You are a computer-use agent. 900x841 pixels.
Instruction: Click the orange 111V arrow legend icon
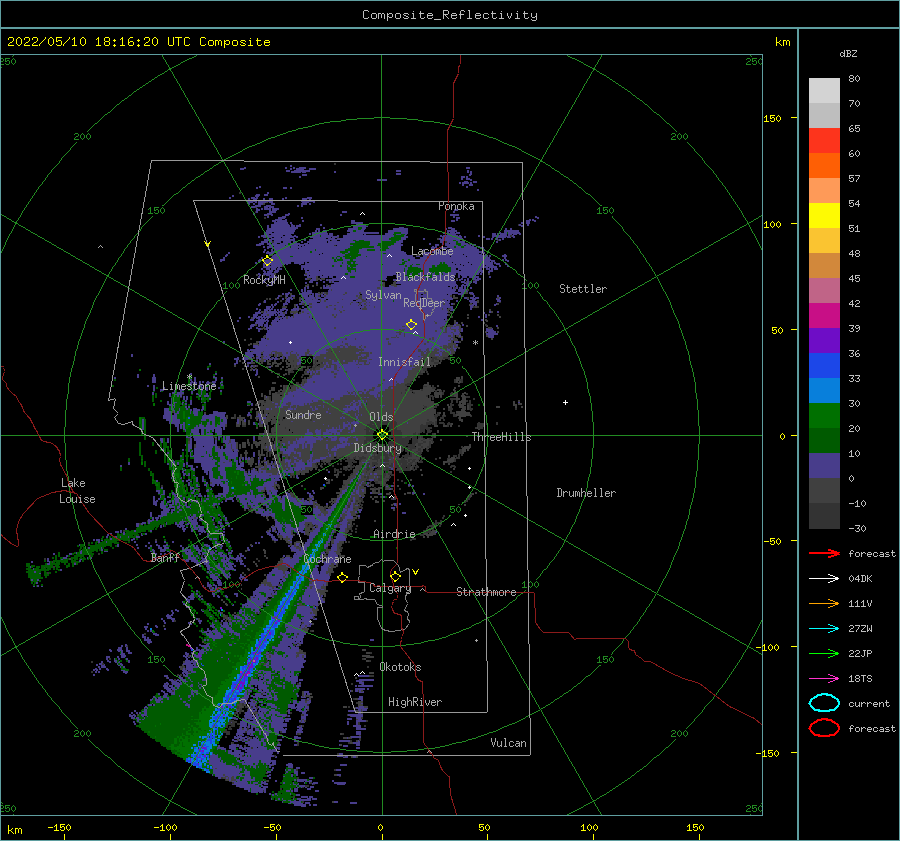(824, 603)
